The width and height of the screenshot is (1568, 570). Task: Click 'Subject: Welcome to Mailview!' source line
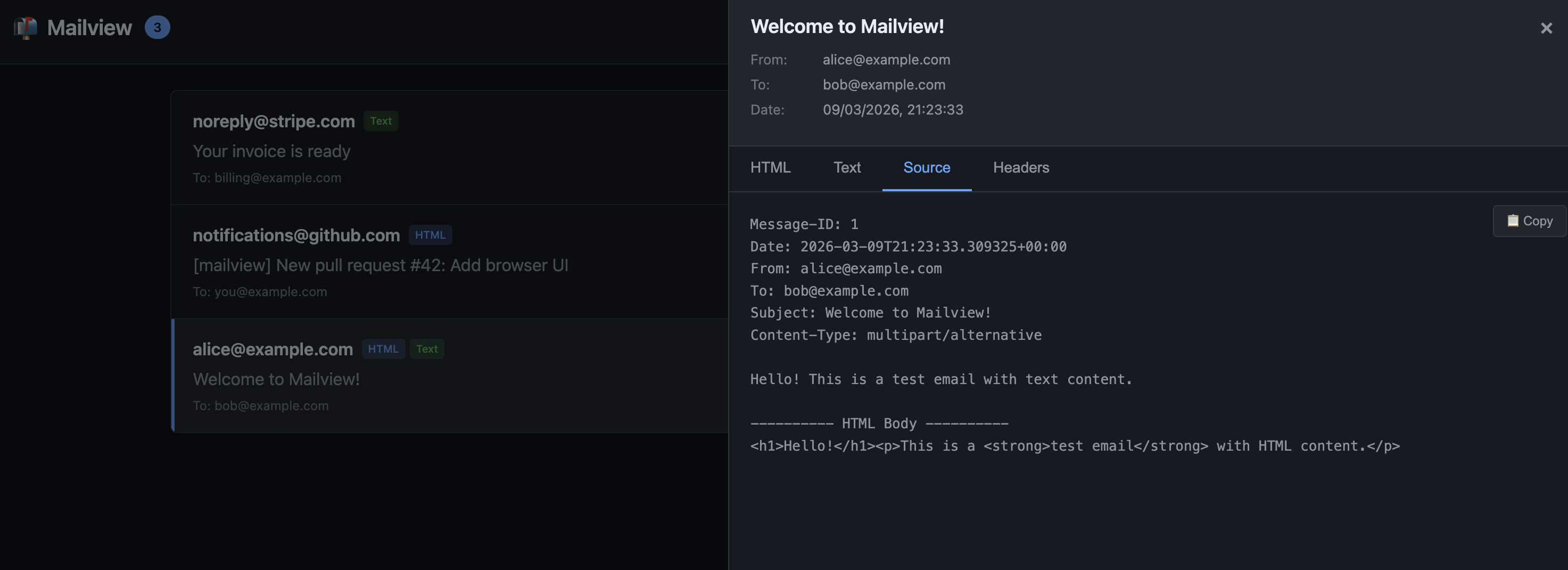870,313
